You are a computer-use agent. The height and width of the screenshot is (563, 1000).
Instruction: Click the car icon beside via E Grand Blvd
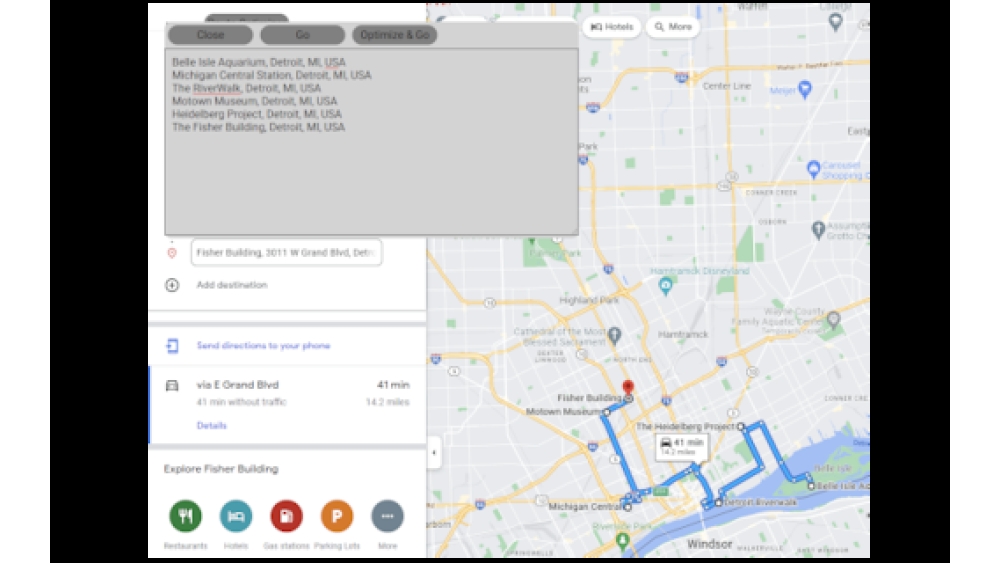pyautogui.click(x=172, y=386)
